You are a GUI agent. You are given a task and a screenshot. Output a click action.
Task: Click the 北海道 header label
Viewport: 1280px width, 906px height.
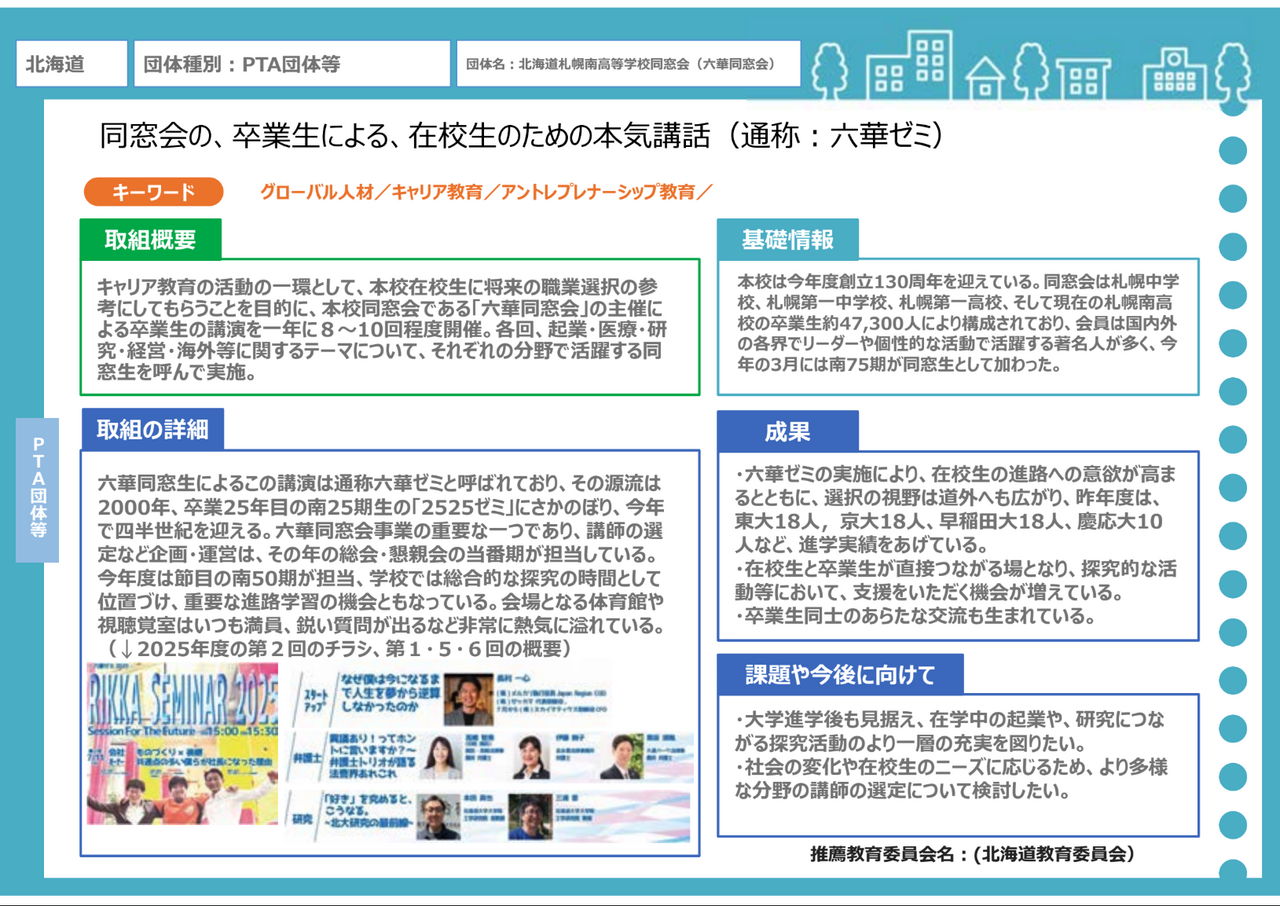coord(71,64)
